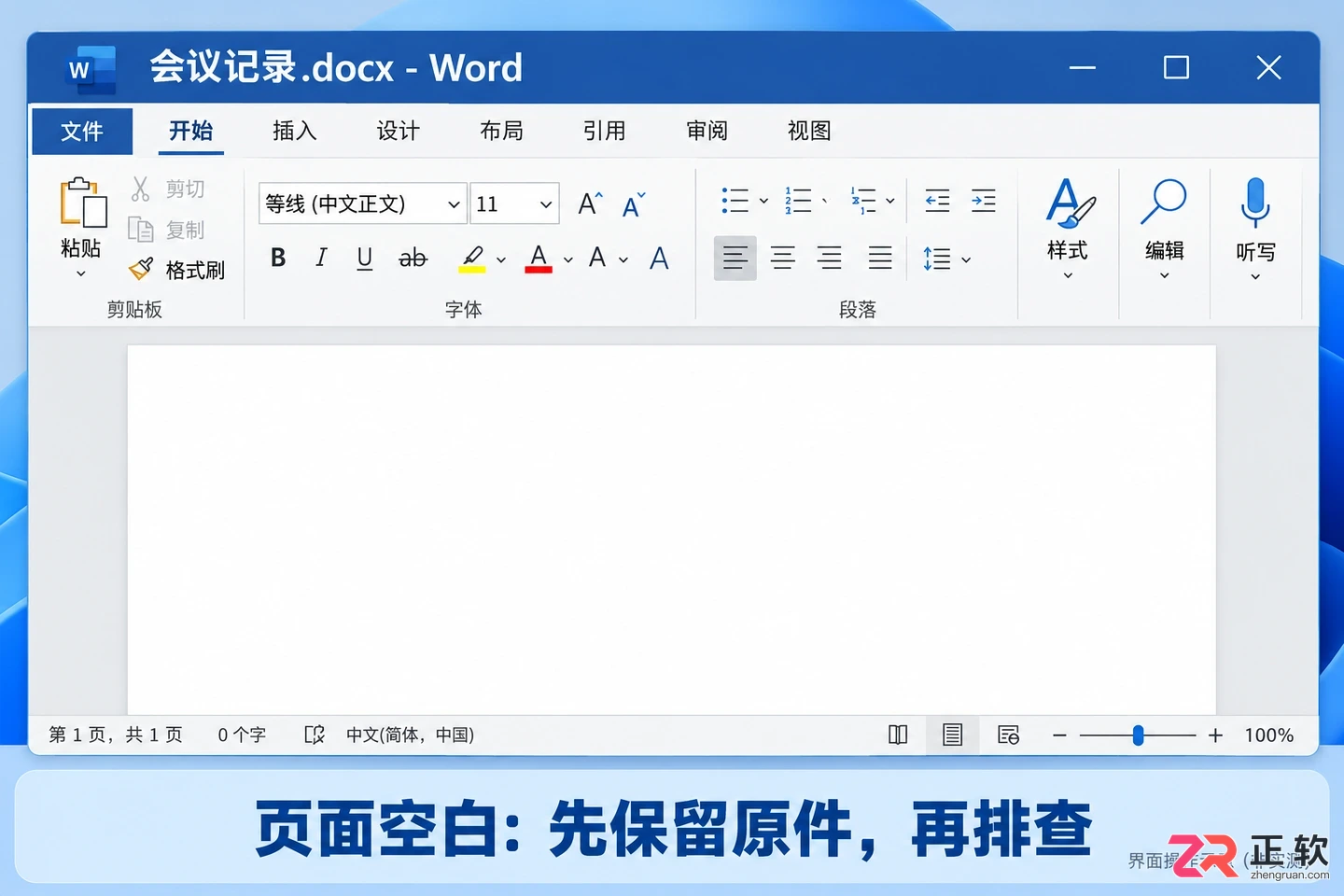The height and width of the screenshot is (896, 1344).
Task: Toggle Italic formatting
Action: [321, 258]
